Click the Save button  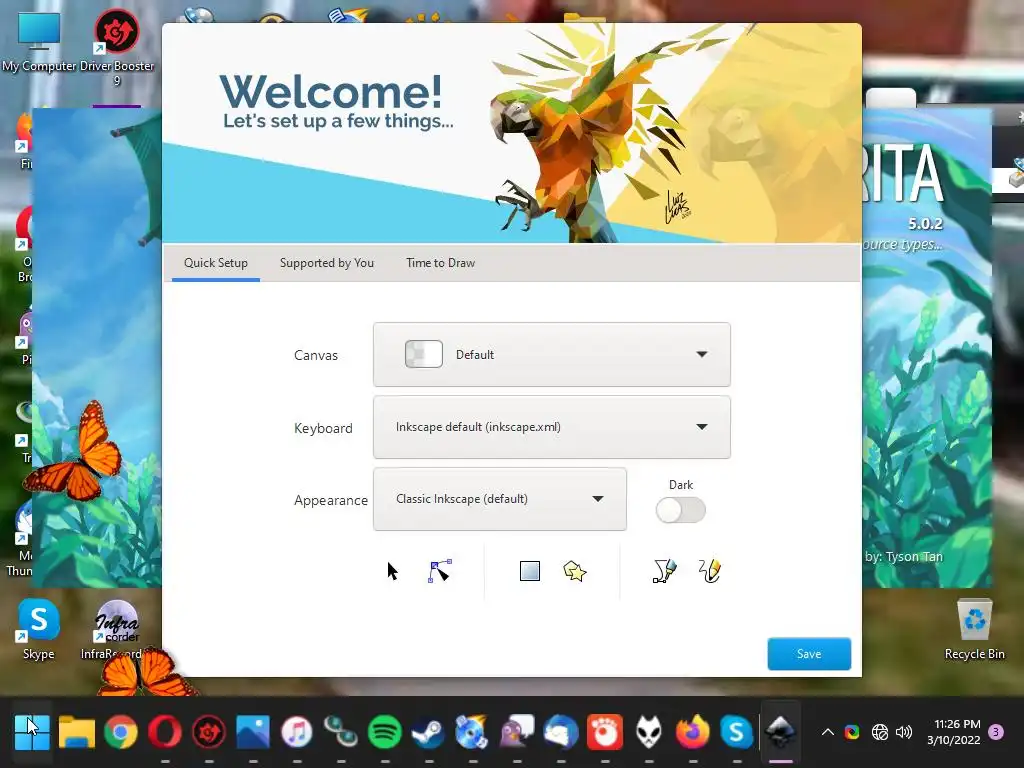pyautogui.click(x=809, y=654)
